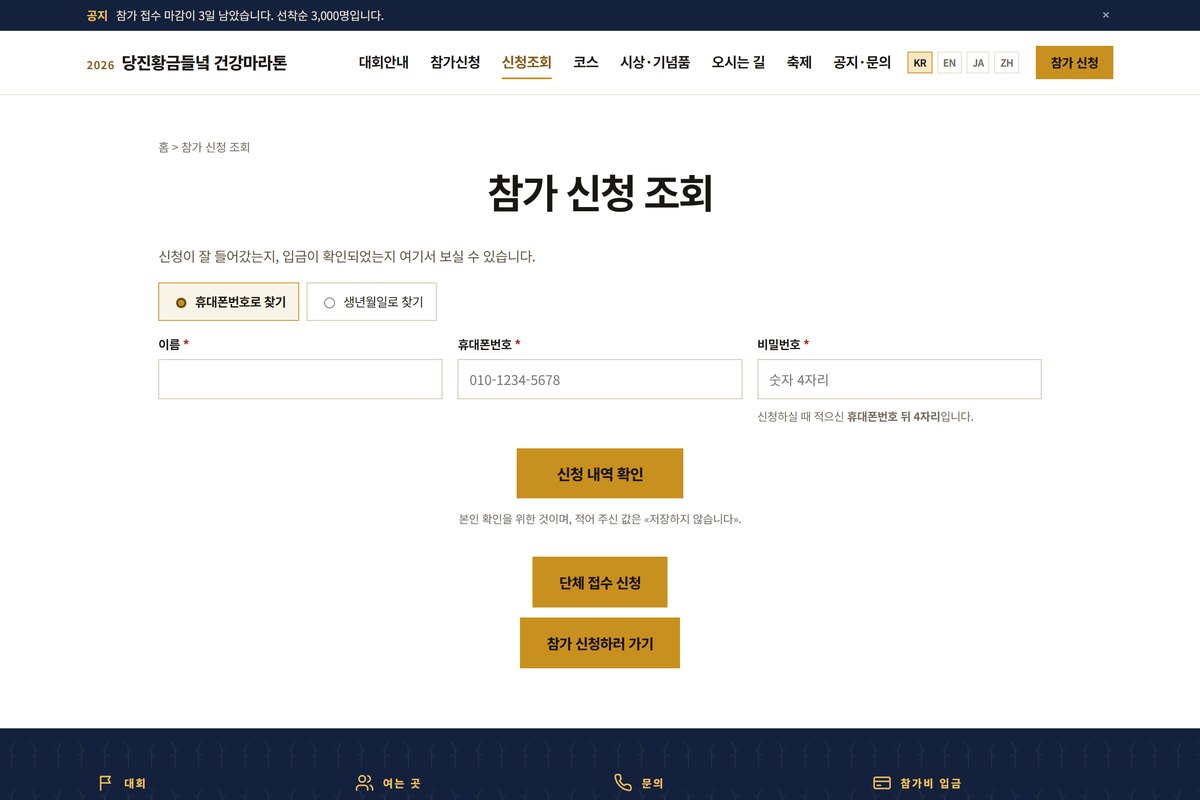Click the 참가 신청 조회 page heading

tap(600, 194)
